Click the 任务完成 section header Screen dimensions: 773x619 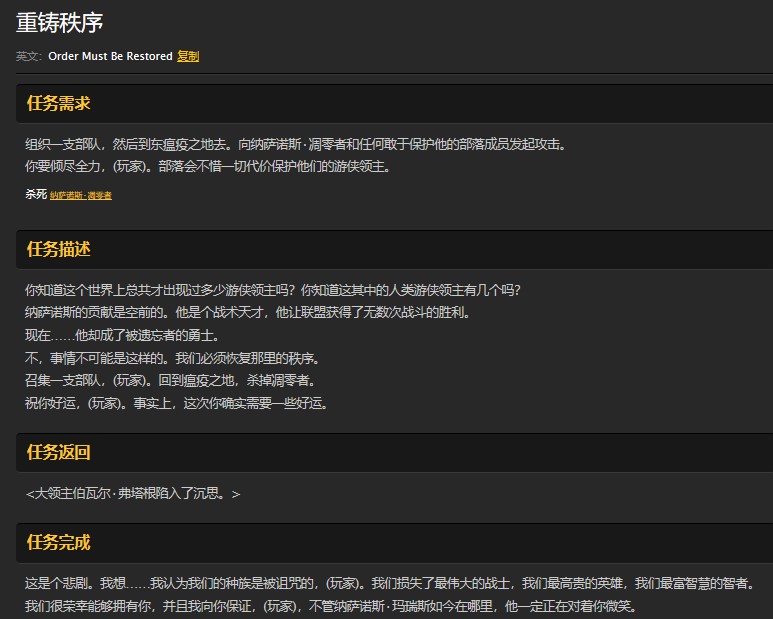tap(59, 542)
